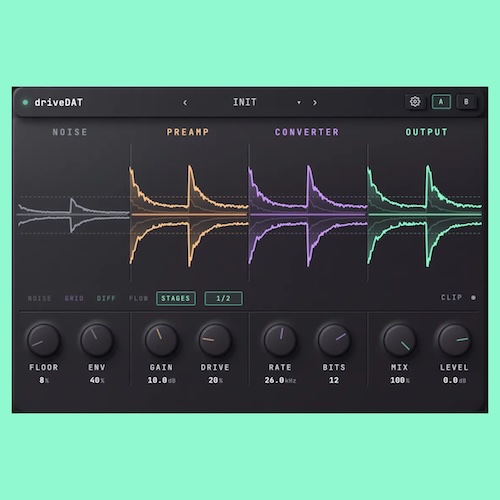The image size is (500, 500).
Task: Switch to preset slot B
Action: pos(466,102)
